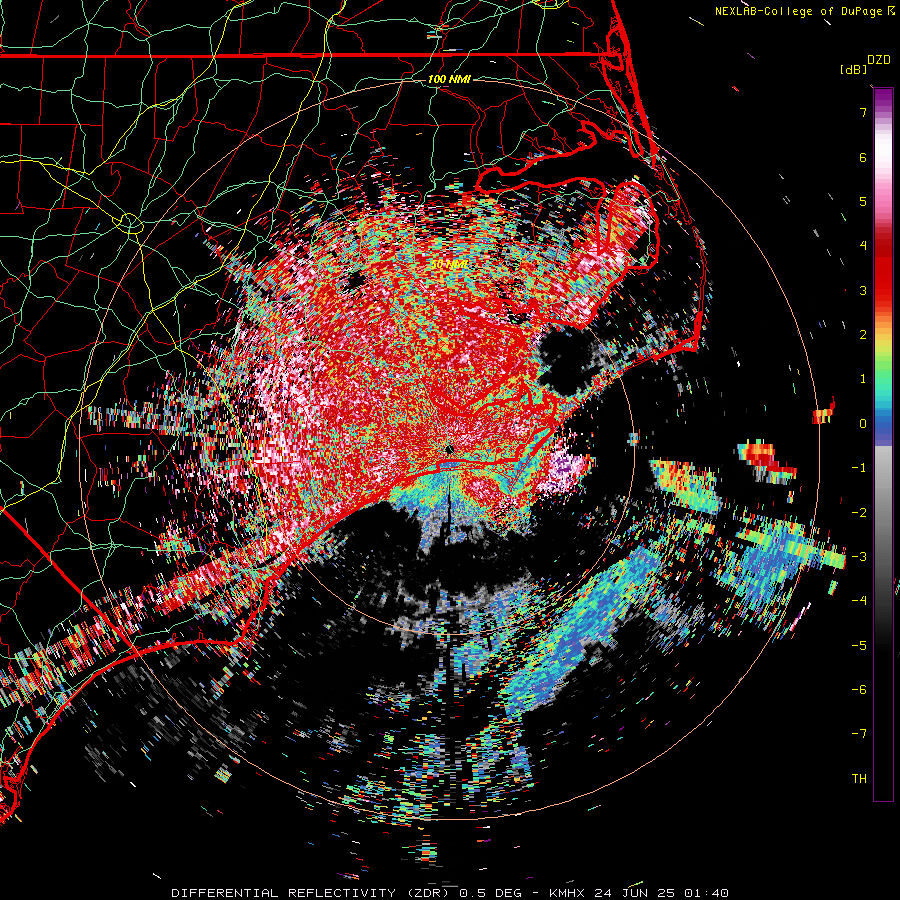
Task: Click the 24 JUN 25 date text
Action: tap(634, 893)
